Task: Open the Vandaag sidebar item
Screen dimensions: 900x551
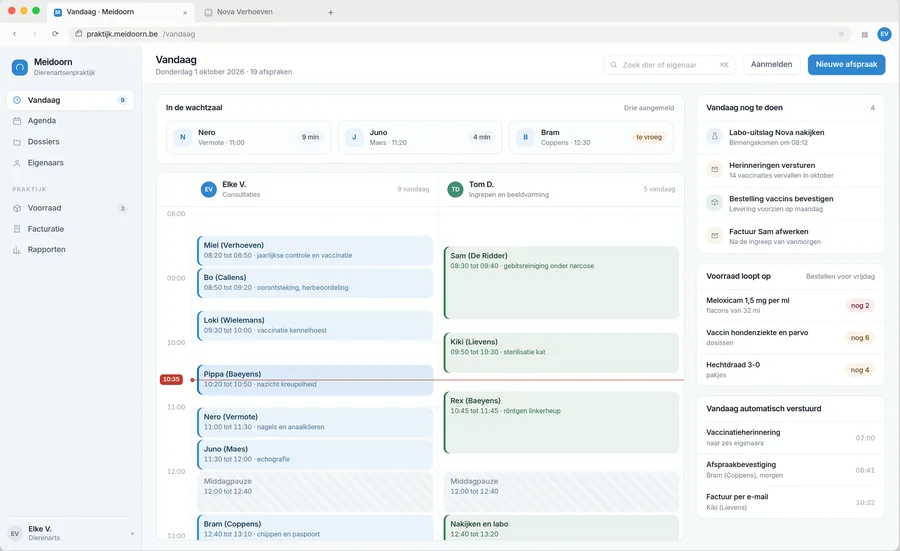Action: 71,100
